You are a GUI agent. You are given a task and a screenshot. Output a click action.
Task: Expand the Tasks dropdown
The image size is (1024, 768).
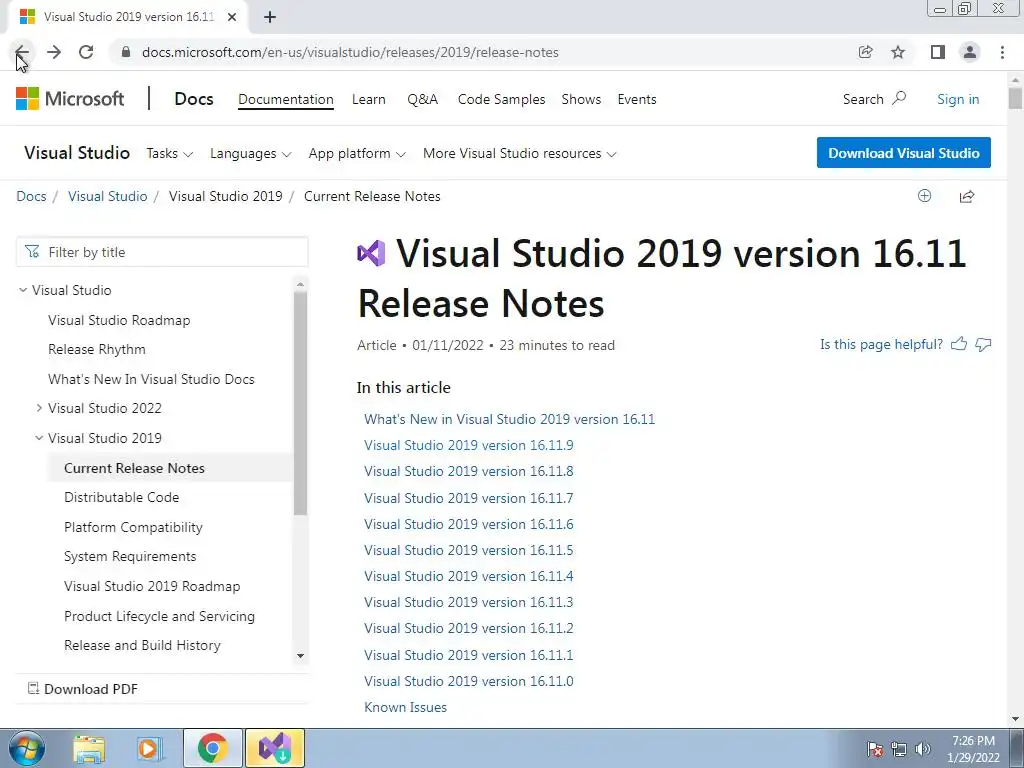[x=170, y=153]
